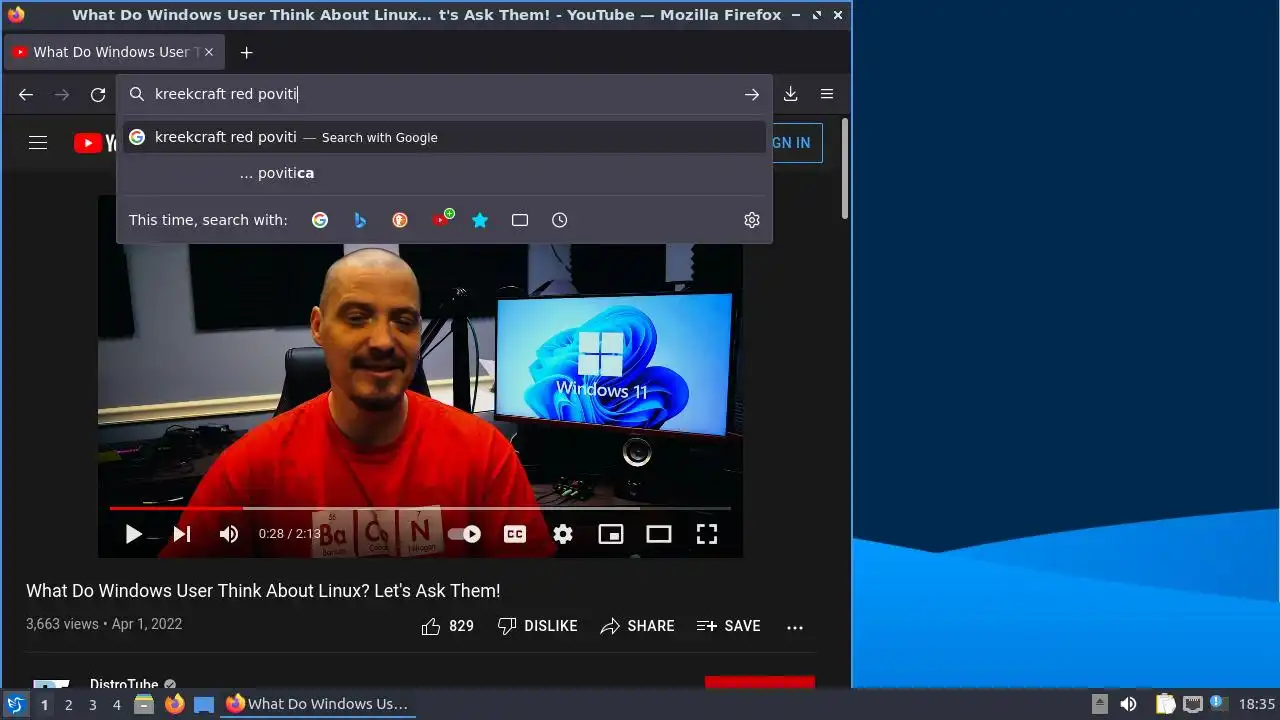The image size is (1280, 720).
Task: Pick the '... povitica' suggestion
Action: [x=444, y=173]
